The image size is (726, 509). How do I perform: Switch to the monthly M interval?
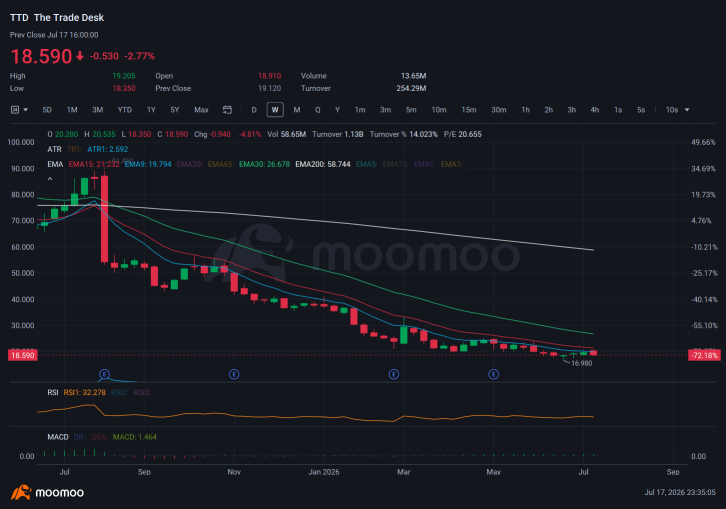point(297,110)
